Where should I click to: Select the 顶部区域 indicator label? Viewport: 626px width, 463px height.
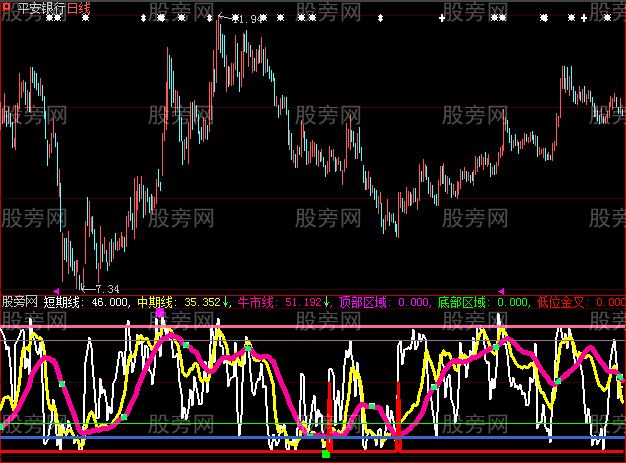pos(363,300)
